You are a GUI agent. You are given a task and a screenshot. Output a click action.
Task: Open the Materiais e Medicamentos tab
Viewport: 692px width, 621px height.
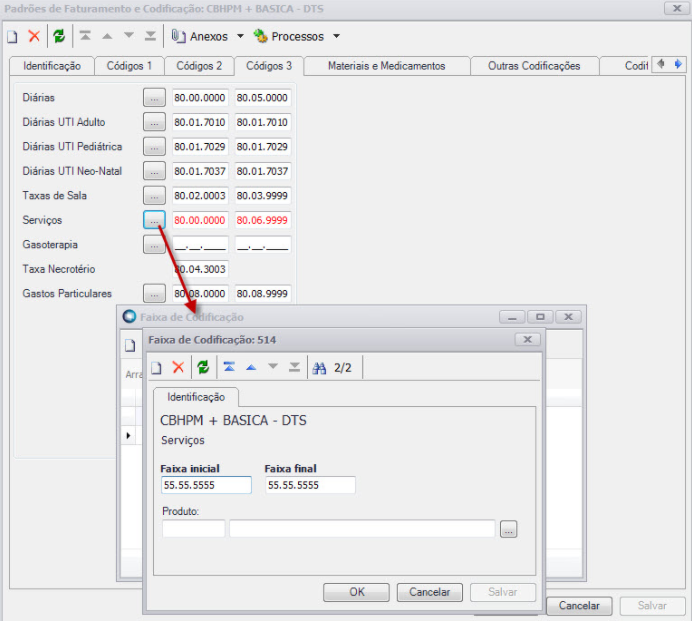(x=387, y=66)
